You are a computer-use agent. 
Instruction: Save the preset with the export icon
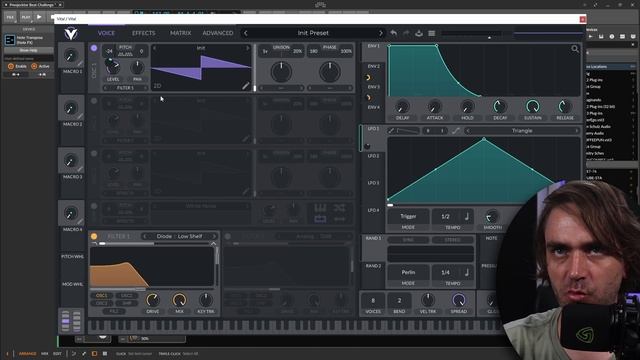click(x=419, y=33)
